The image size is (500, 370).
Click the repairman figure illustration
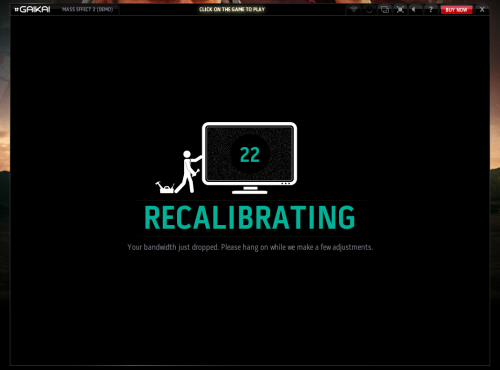[188, 172]
